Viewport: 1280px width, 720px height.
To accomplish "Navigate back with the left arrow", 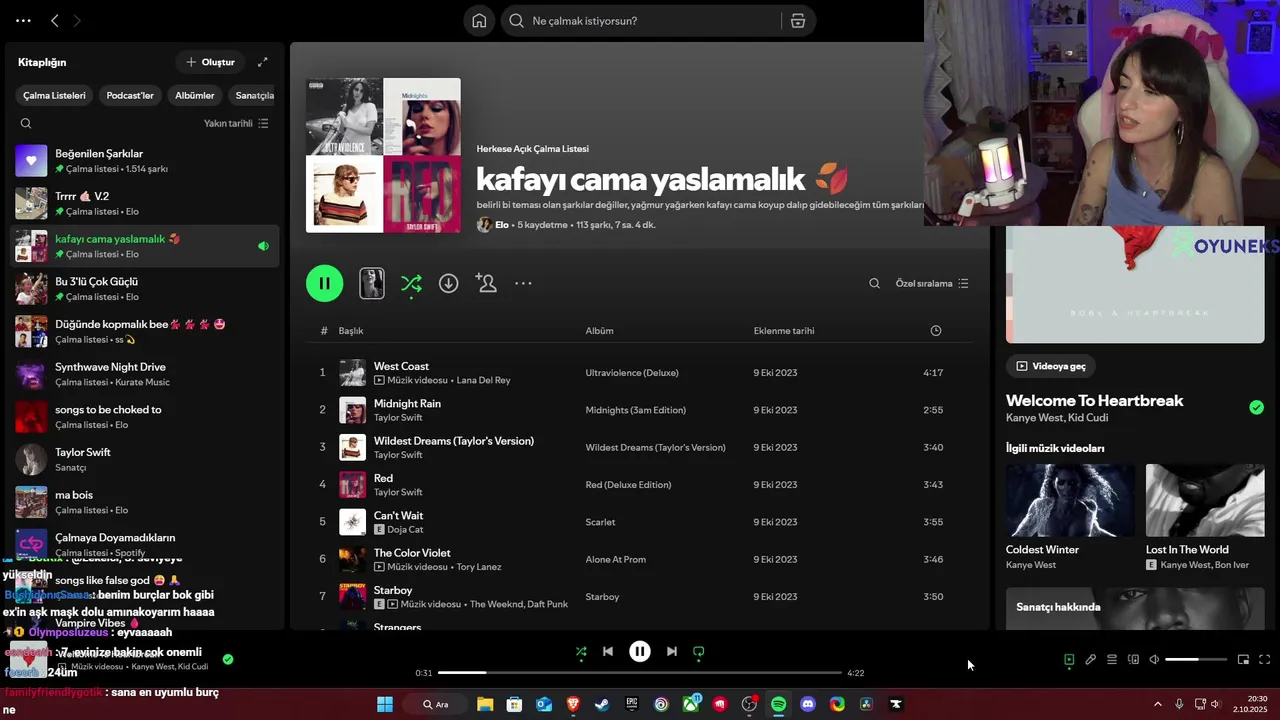I will (55, 20).
